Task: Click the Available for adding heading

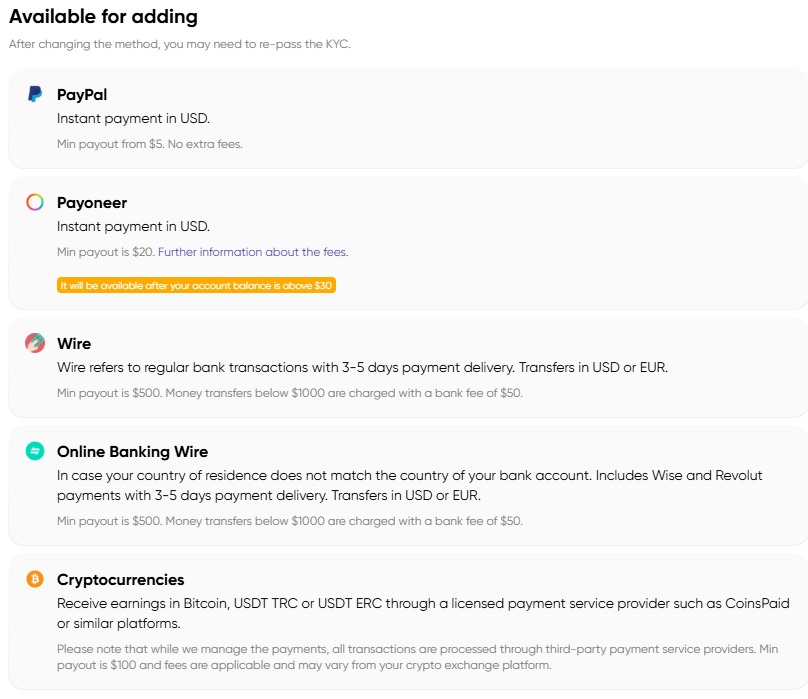Action: [x=103, y=17]
